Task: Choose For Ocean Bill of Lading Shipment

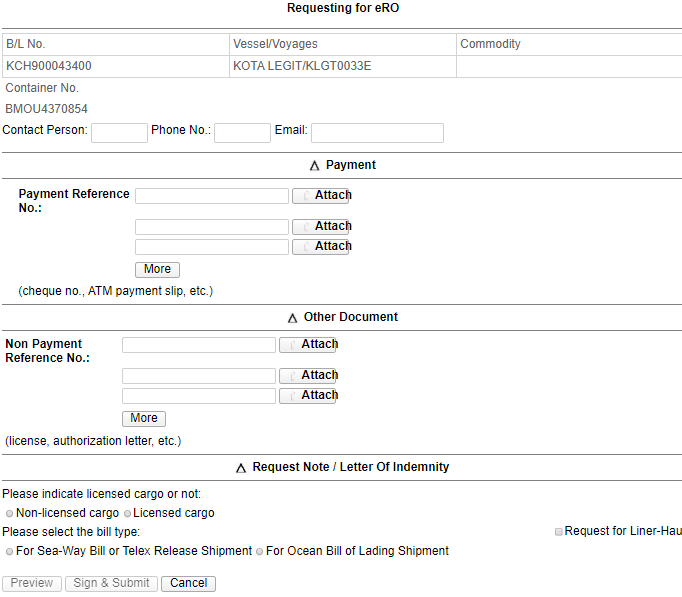Action: (259, 552)
